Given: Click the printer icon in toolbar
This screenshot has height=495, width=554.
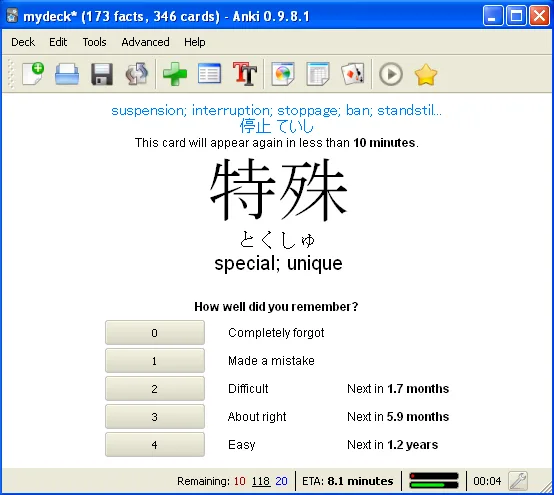Looking at the screenshot, I should pyautogui.click(x=67, y=74).
